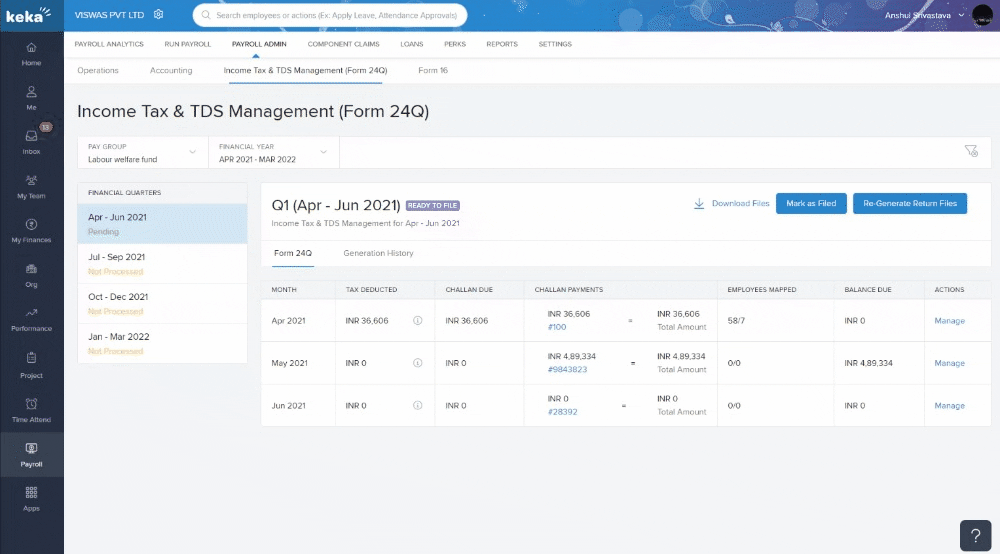
Task: Click the Mark as Filed button
Action: [810, 203]
